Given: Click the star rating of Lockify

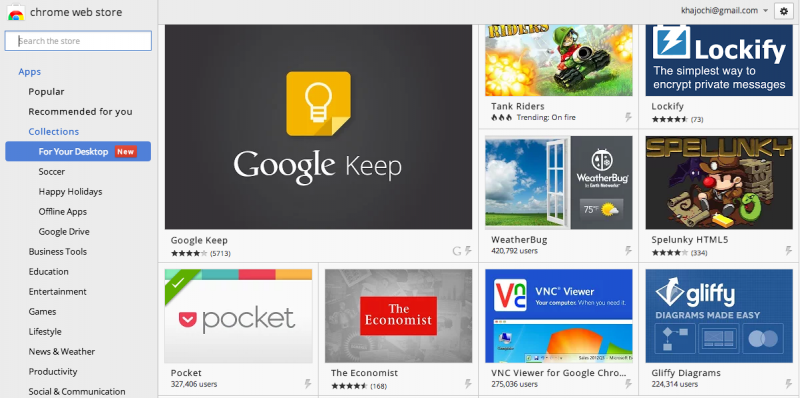Looking at the screenshot, I should click(x=670, y=119).
